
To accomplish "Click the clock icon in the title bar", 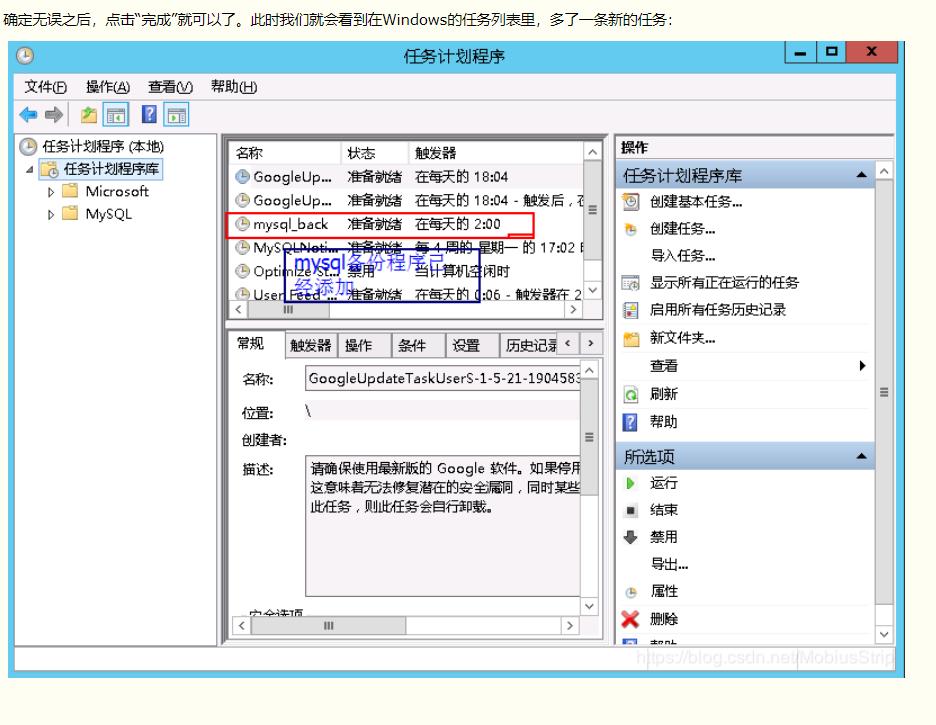I will click(25, 56).
